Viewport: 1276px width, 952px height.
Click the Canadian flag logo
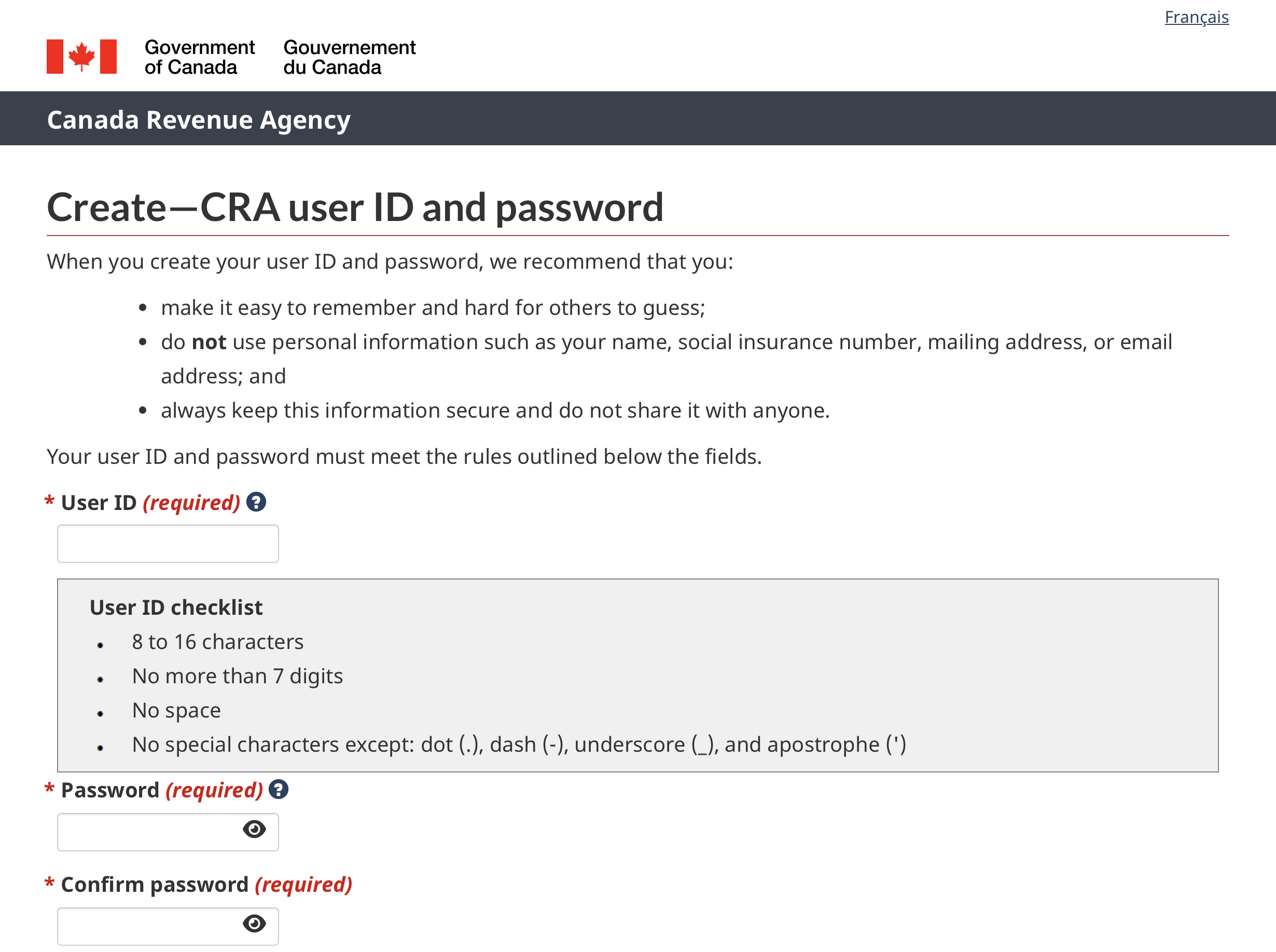tap(82, 57)
